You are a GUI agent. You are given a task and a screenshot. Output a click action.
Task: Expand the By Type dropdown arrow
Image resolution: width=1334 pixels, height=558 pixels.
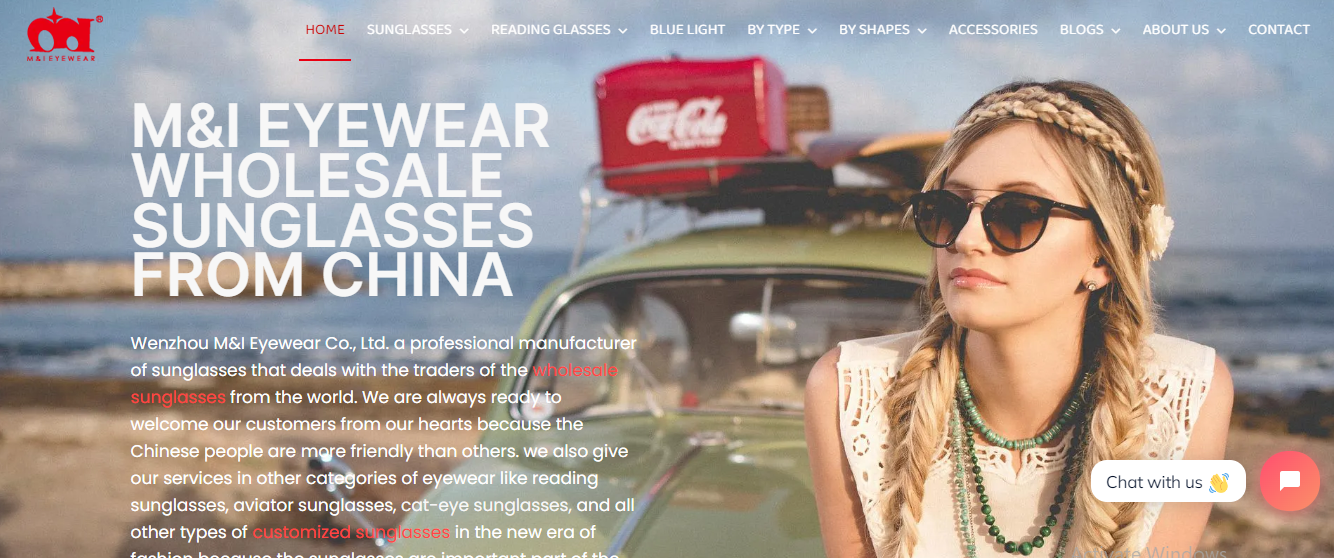click(x=812, y=31)
